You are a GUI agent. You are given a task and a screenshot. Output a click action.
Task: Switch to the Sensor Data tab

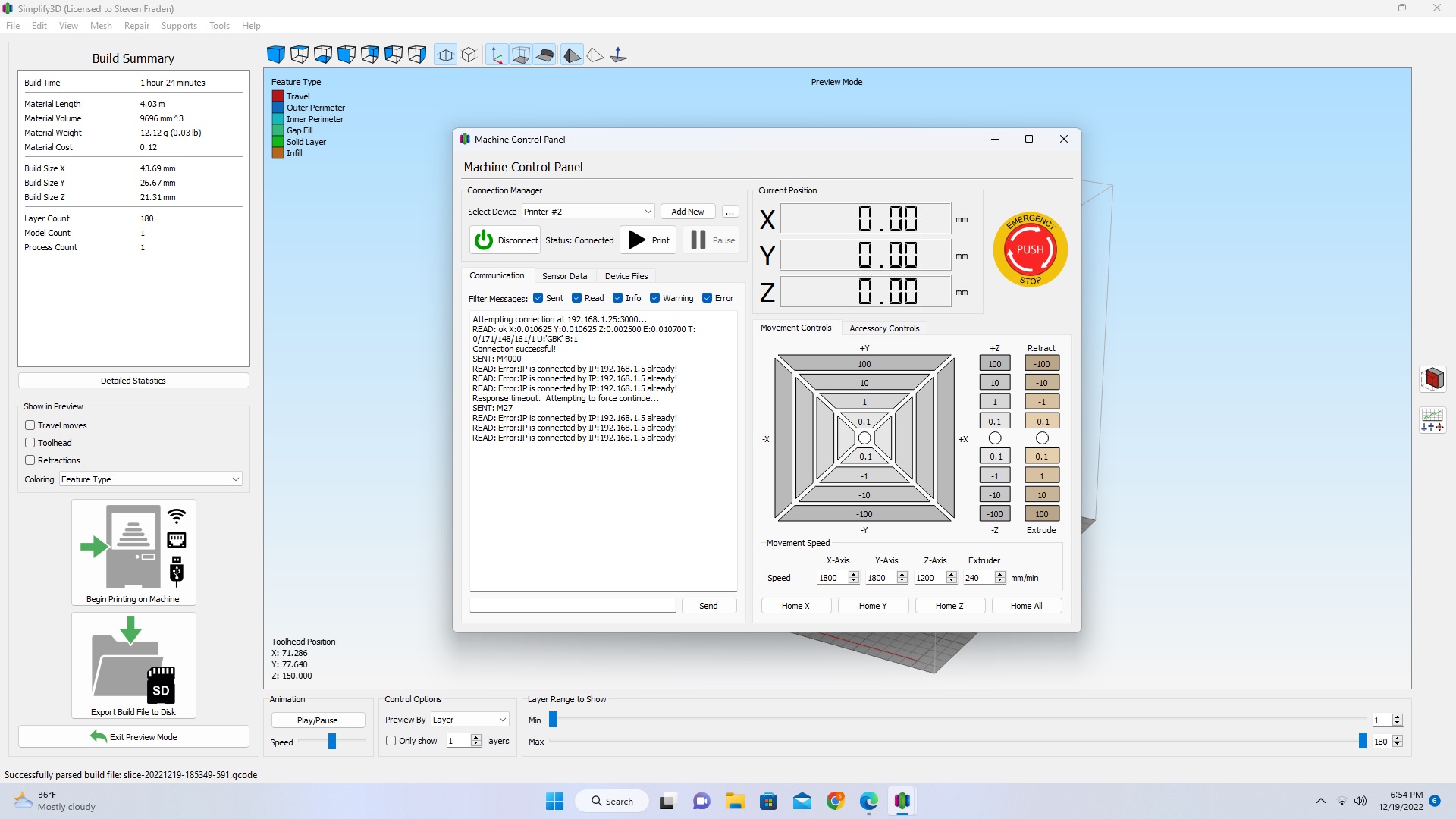coord(565,276)
